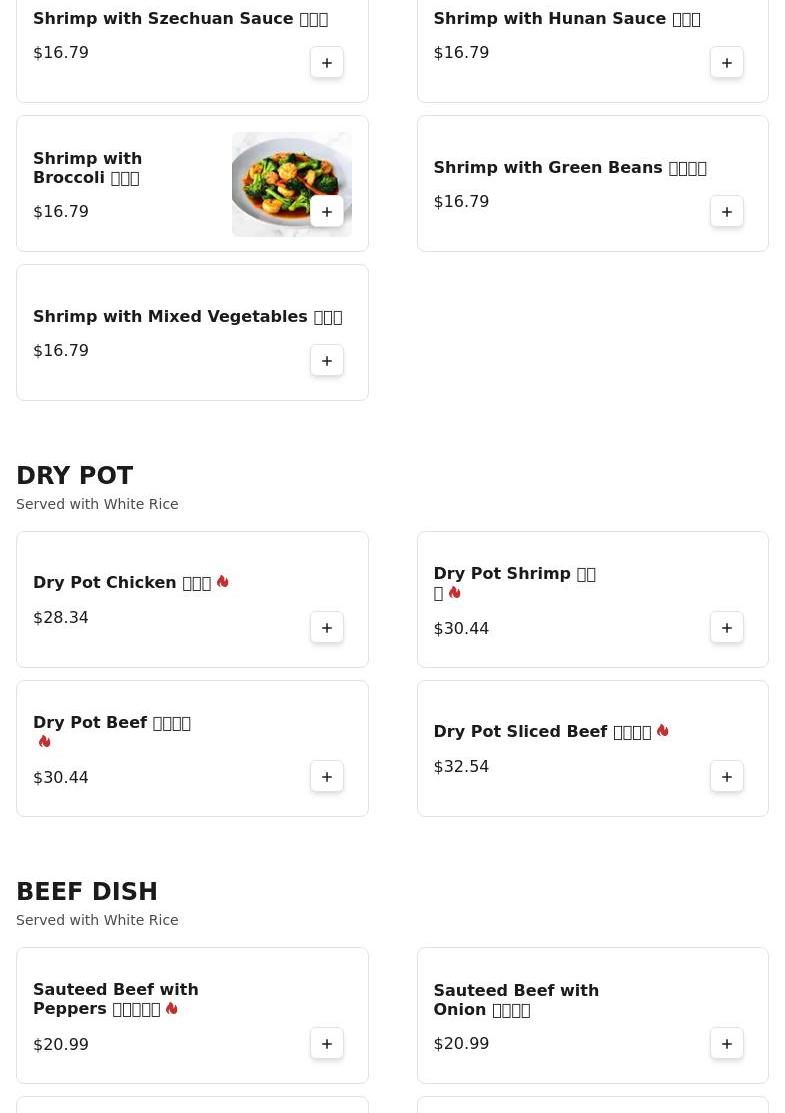This screenshot has width=785, height=1113.
Task: Add Dry Pot Shrimp to cart
Action: pyautogui.click(x=727, y=627)
